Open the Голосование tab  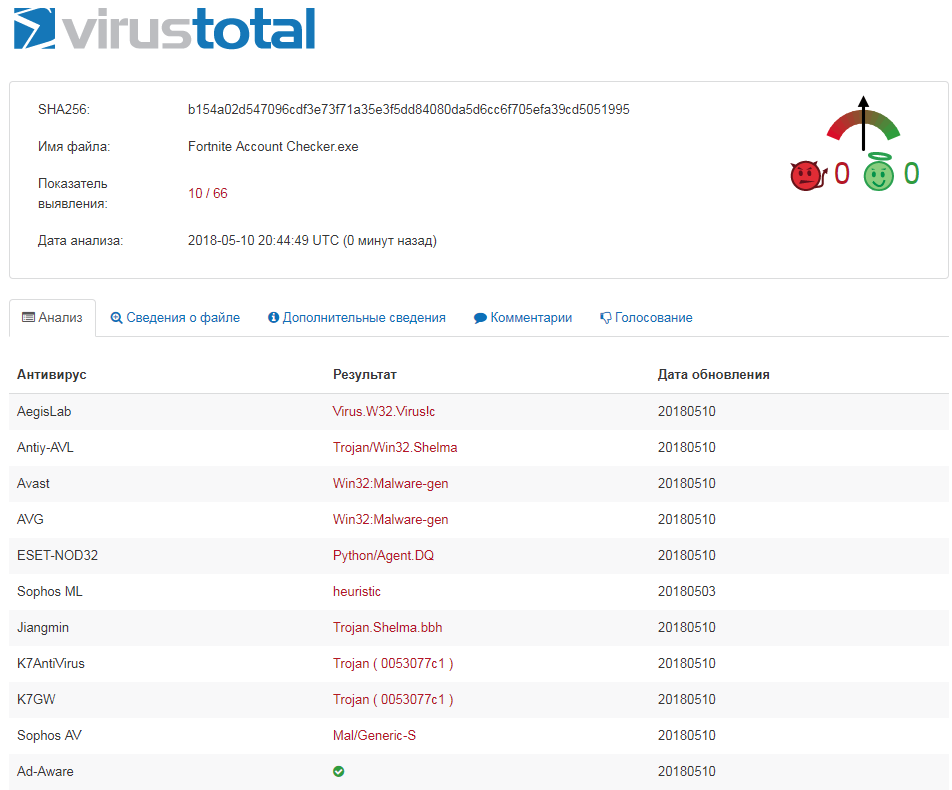point(646,318)
